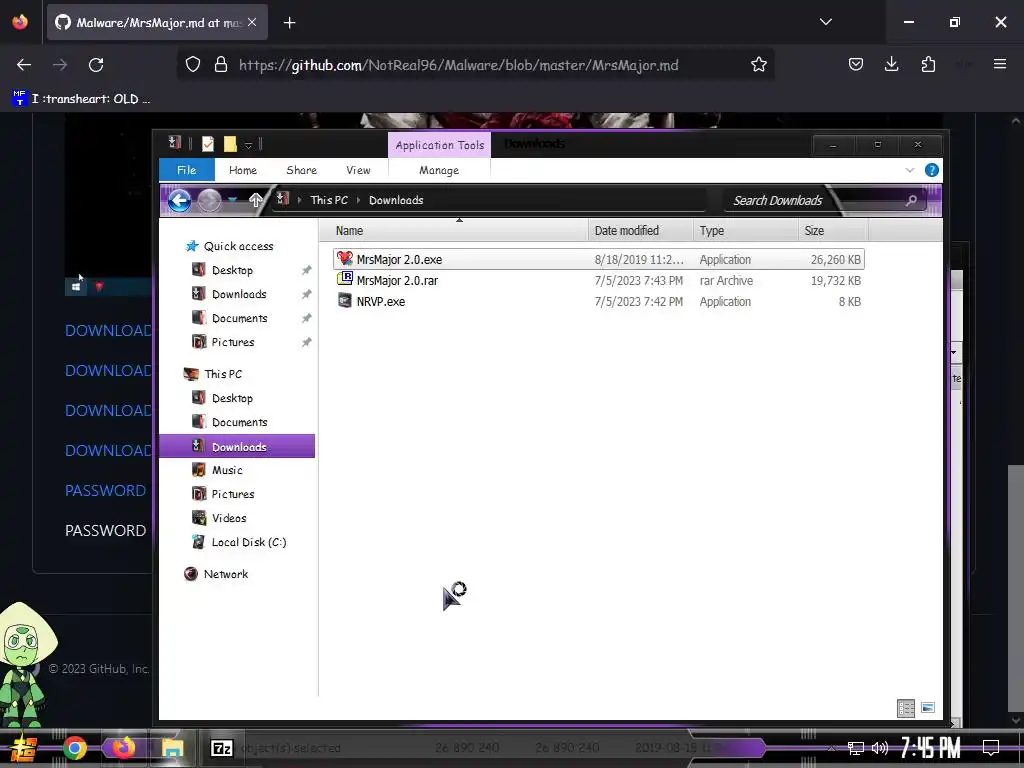Open 7-Zip from the taskbar
Viewport: 1024px width, 768px height.
pos(221,748)
